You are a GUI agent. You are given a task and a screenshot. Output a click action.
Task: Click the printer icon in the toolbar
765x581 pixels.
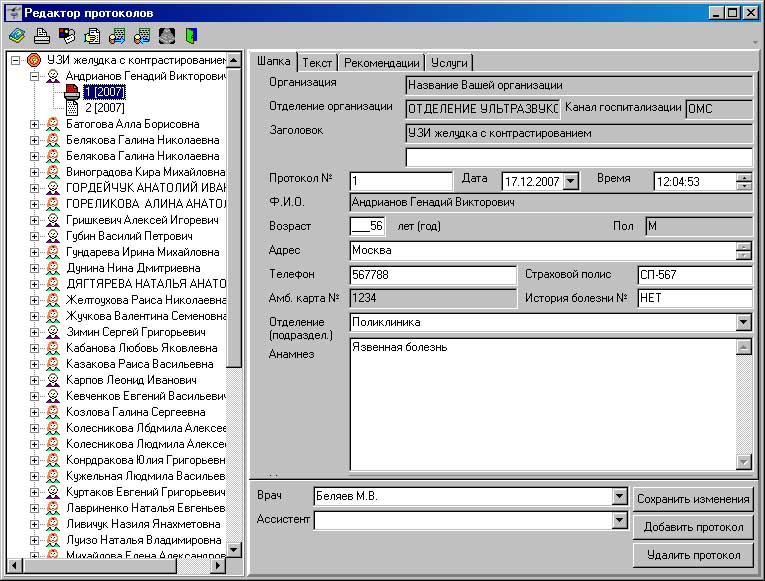pos(41,36)
